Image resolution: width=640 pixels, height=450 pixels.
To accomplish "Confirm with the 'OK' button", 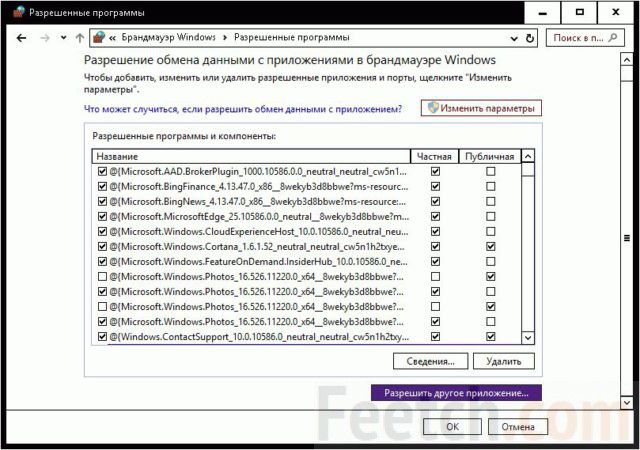I will coord(452,427).
